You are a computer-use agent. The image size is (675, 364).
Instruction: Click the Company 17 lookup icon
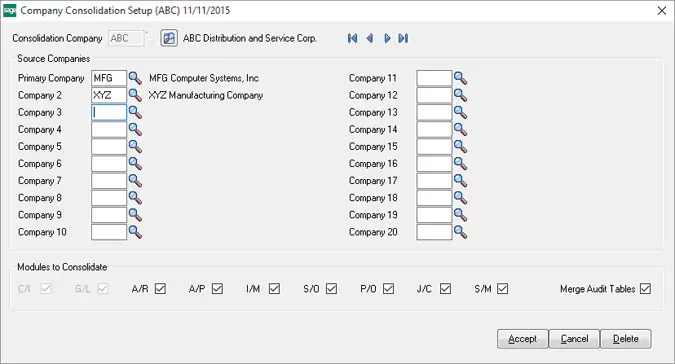(x=461, y=181)
